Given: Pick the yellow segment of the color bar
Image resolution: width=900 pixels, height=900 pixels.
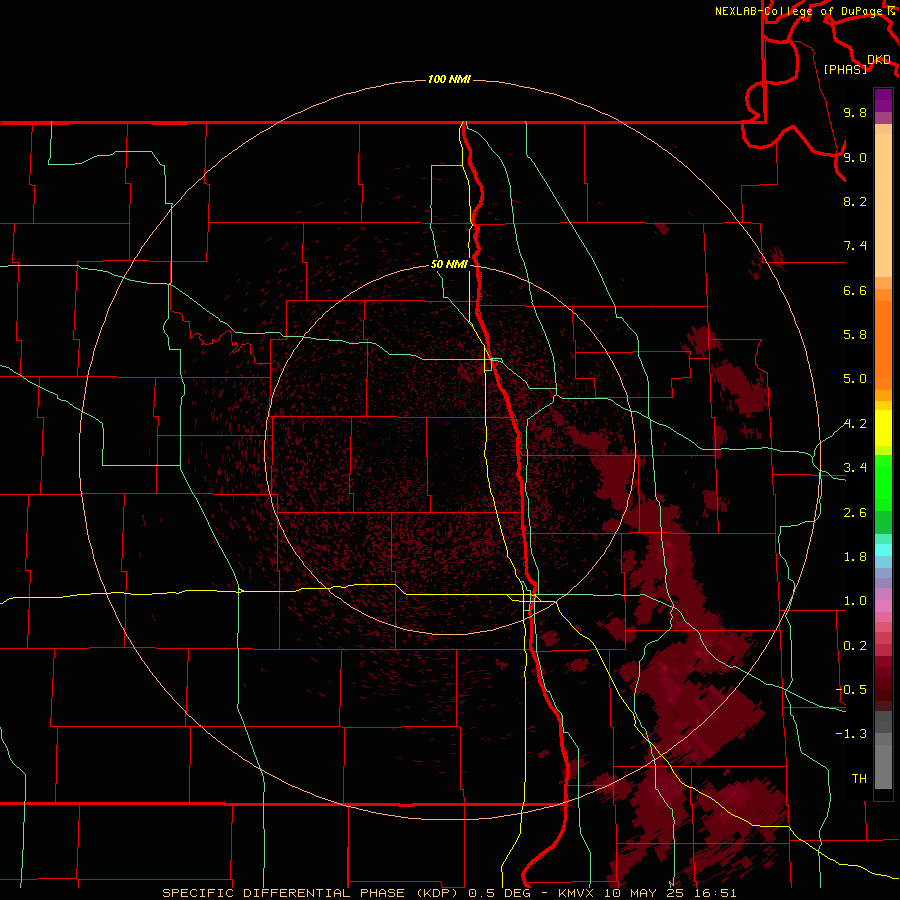Looking at the screenshot, I should [883, 428].
